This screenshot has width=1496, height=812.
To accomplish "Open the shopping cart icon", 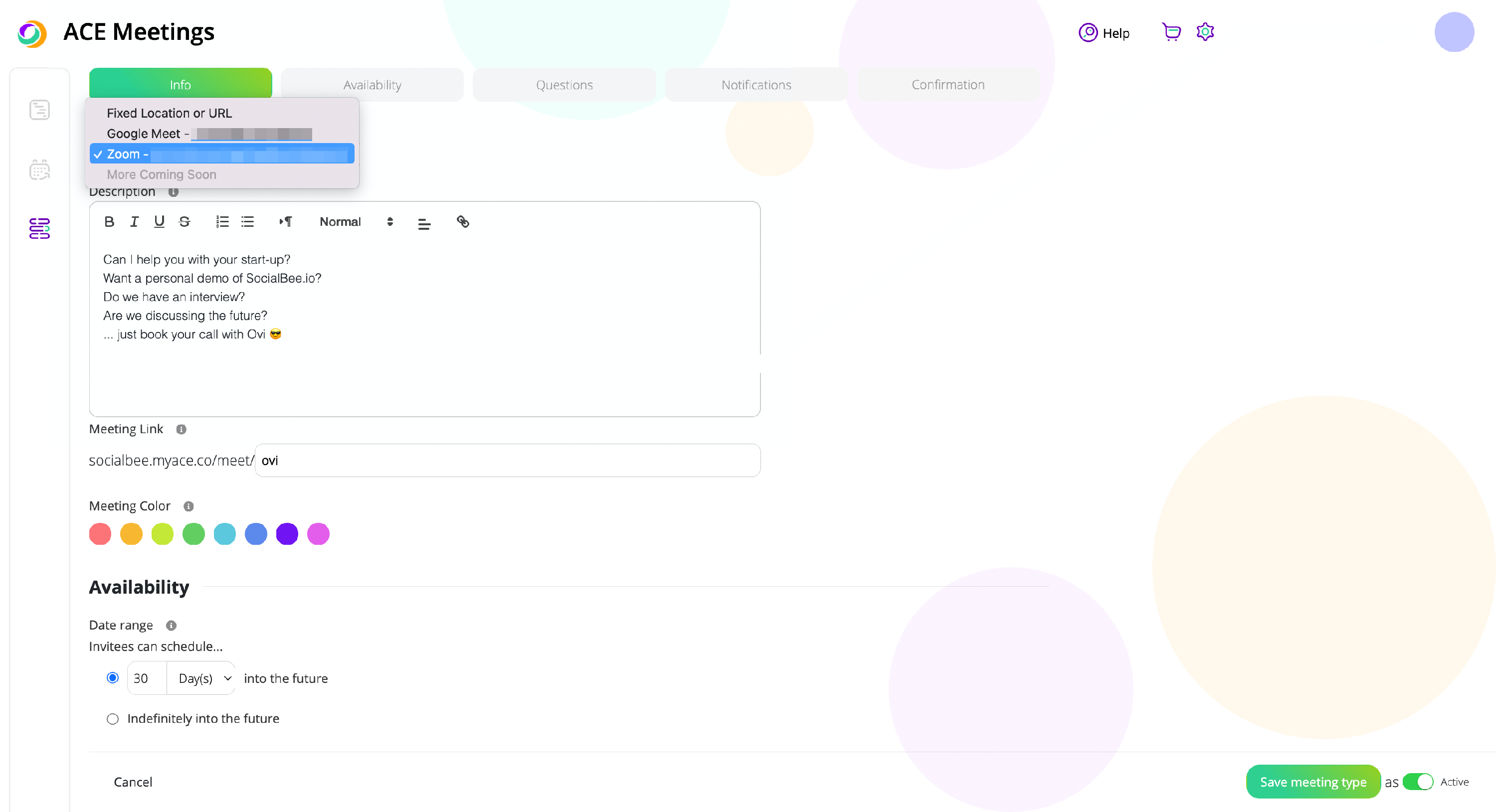I will 1171,32.
